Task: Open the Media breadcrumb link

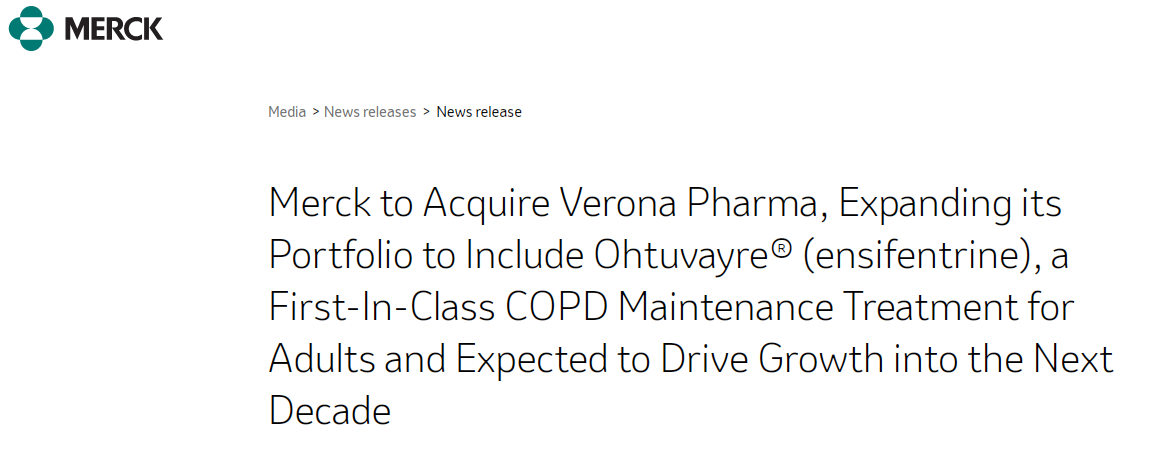Action: 287,112
